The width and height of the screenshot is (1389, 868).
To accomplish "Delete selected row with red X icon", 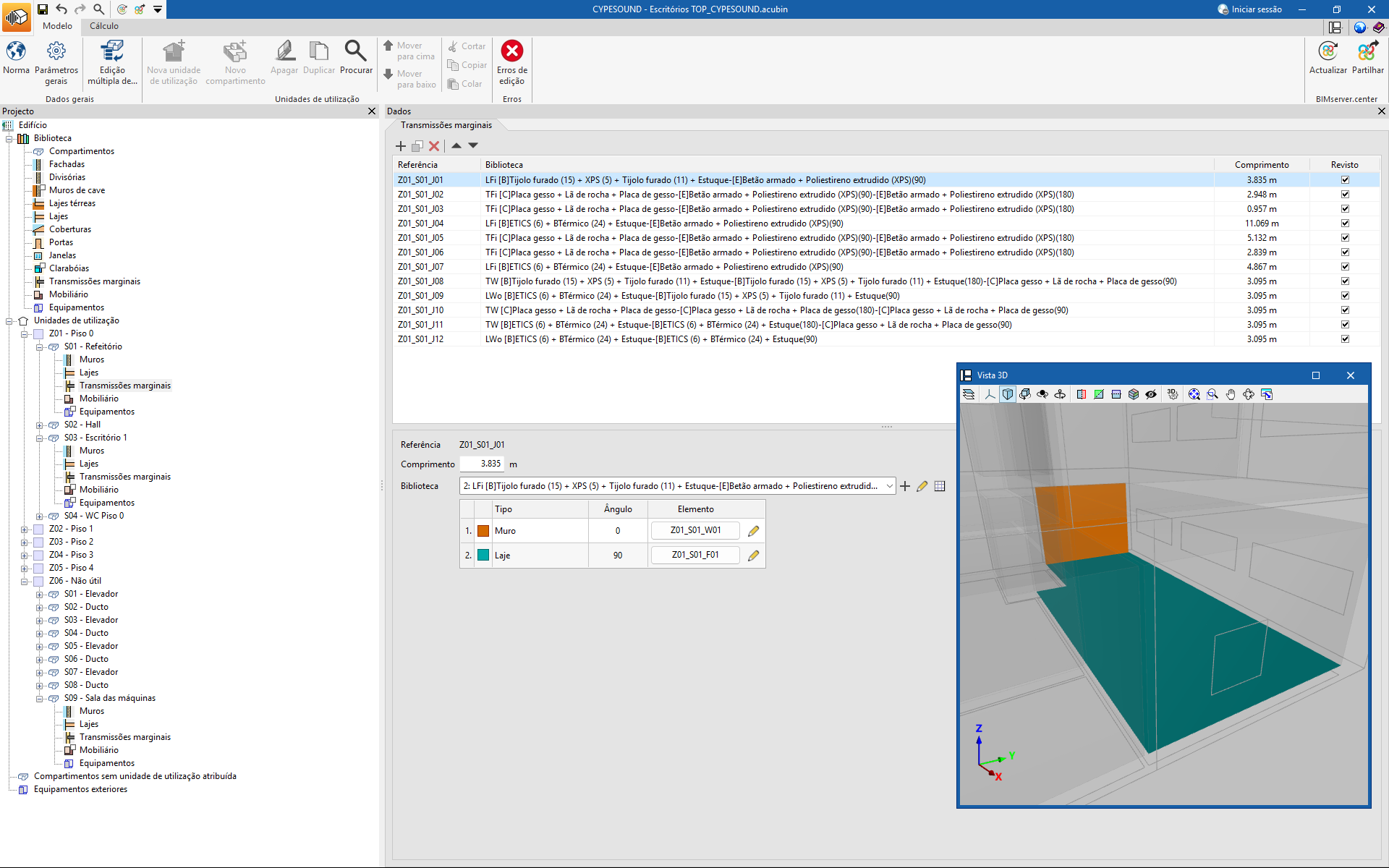I will [x=434, y=146].
